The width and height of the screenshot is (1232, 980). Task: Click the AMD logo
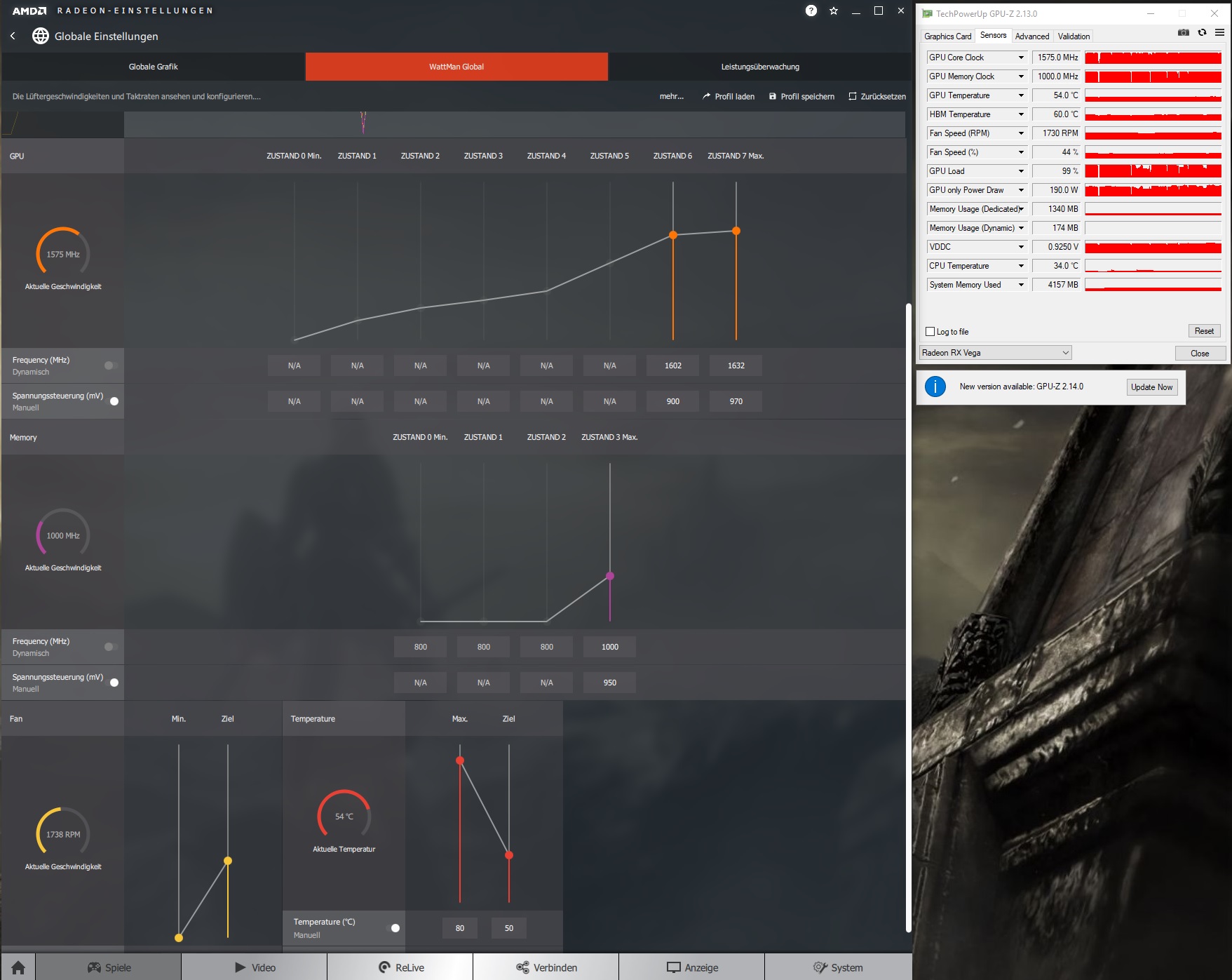(29, 11)
